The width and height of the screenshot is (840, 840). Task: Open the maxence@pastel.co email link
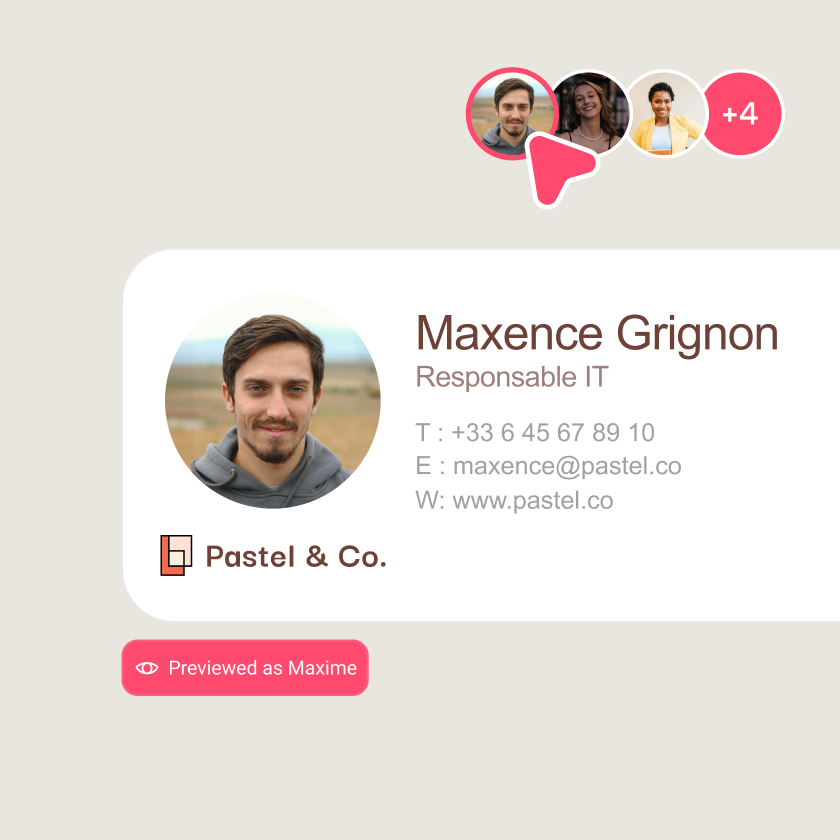[567, 466]
